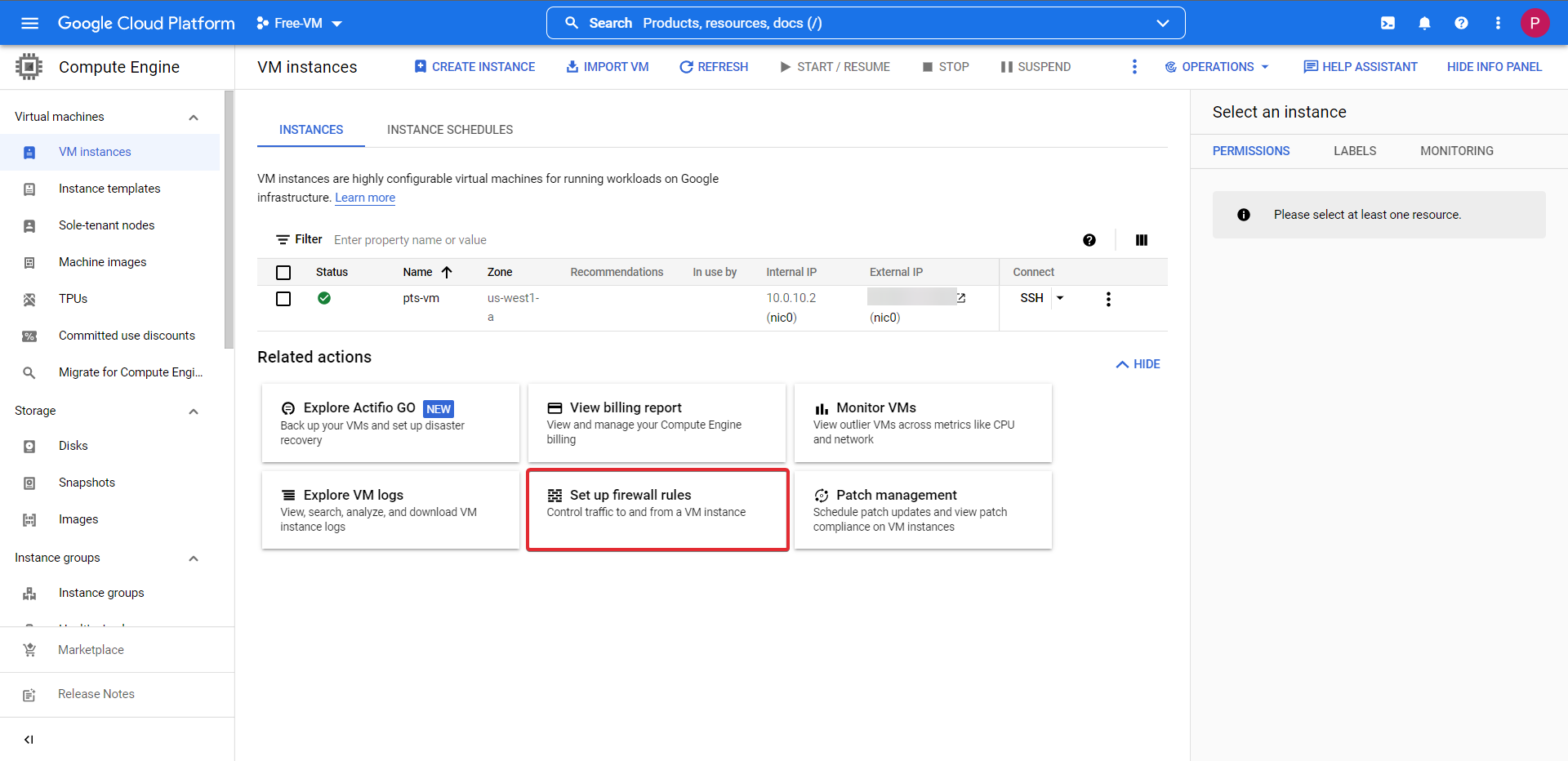Image resolution: width=1568 pixels, height=761 pixels.
Task: Click the Compute Engine chip icon
Action: 29,66
